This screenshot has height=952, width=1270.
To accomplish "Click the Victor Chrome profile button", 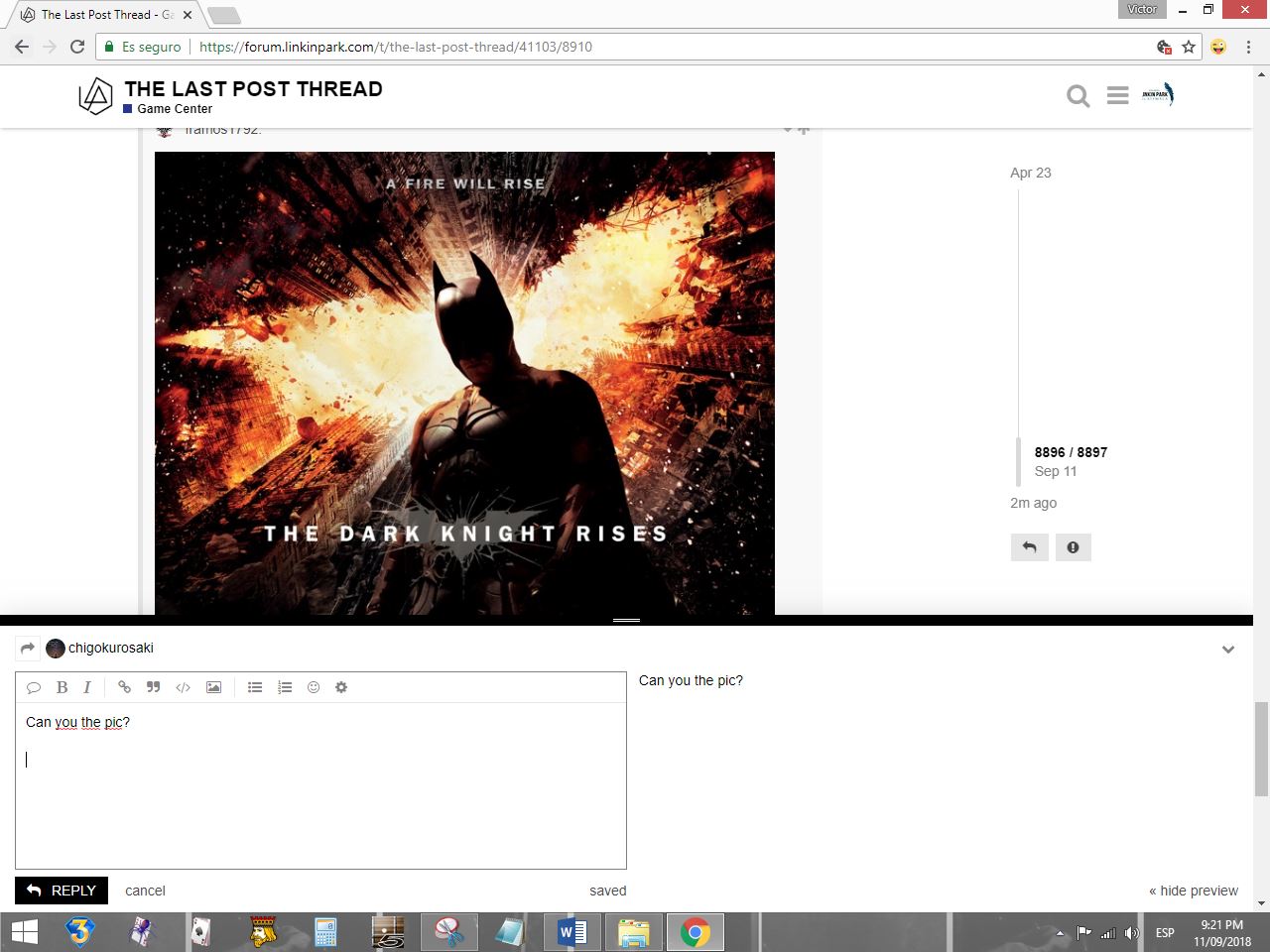I will pos(1142,9).
